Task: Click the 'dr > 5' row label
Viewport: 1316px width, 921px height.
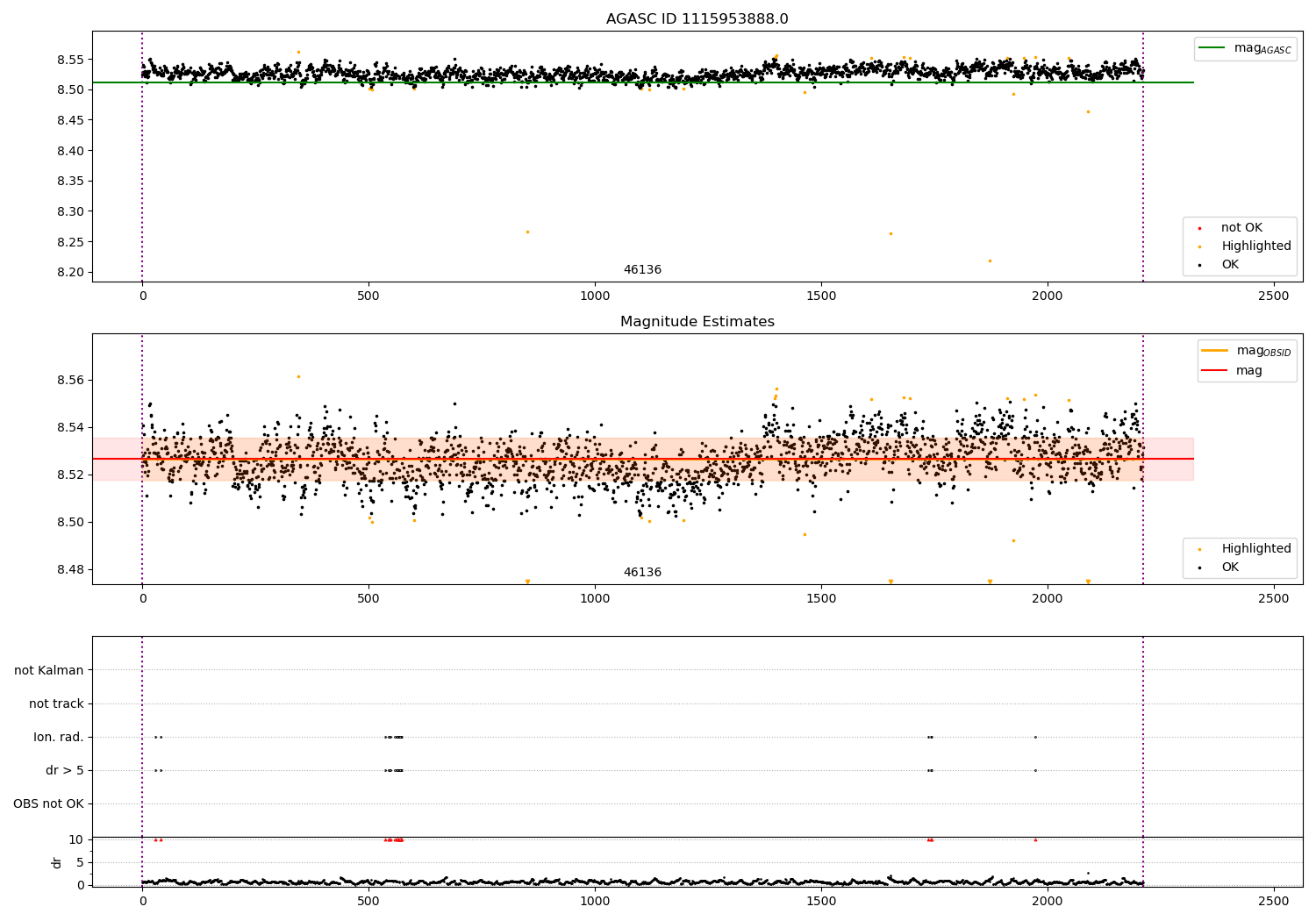Action: (65, 771)
